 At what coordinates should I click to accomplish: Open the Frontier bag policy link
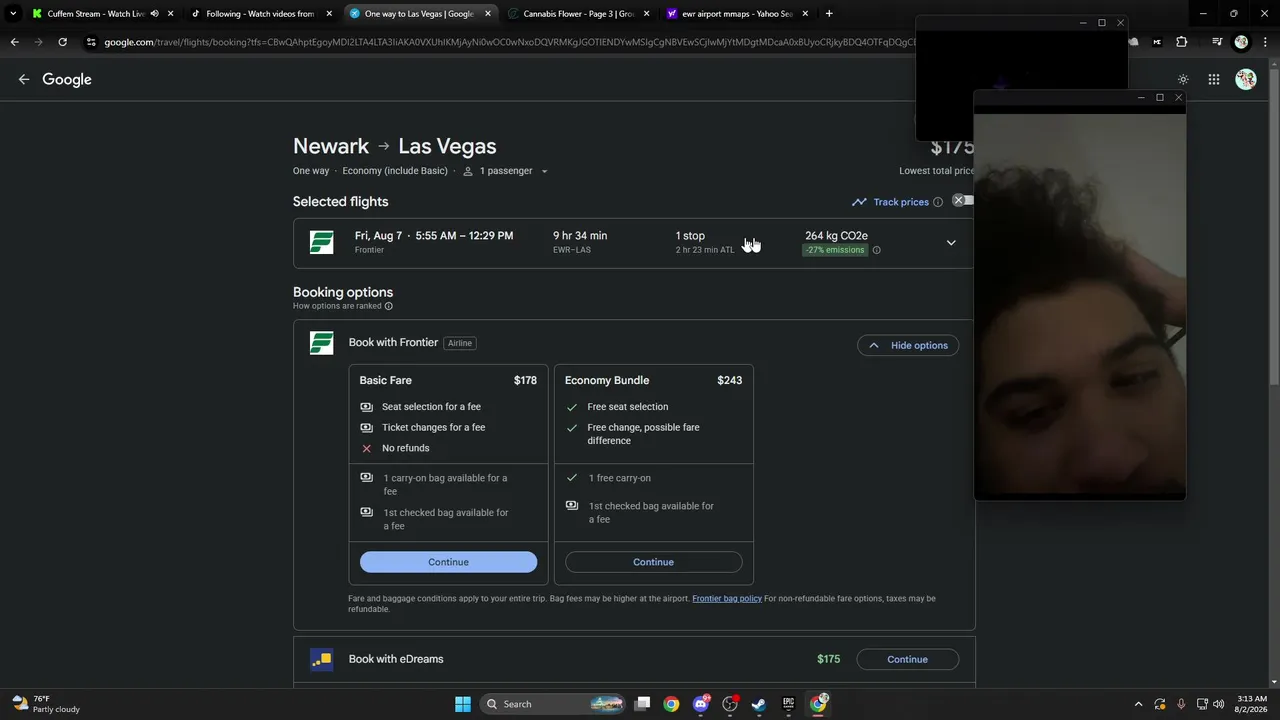[x=727, y=599]
